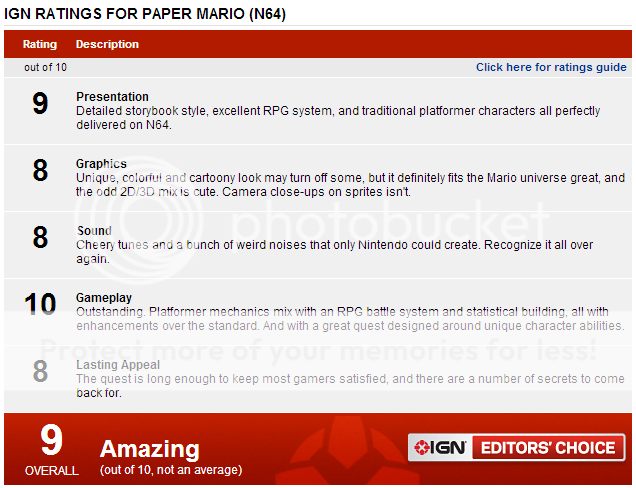Viewport: 636px width, 488px height.
Task: Click the 'IGN Ratings for Paper Mario (N64)' heading
Action: [x=145, y=14]
